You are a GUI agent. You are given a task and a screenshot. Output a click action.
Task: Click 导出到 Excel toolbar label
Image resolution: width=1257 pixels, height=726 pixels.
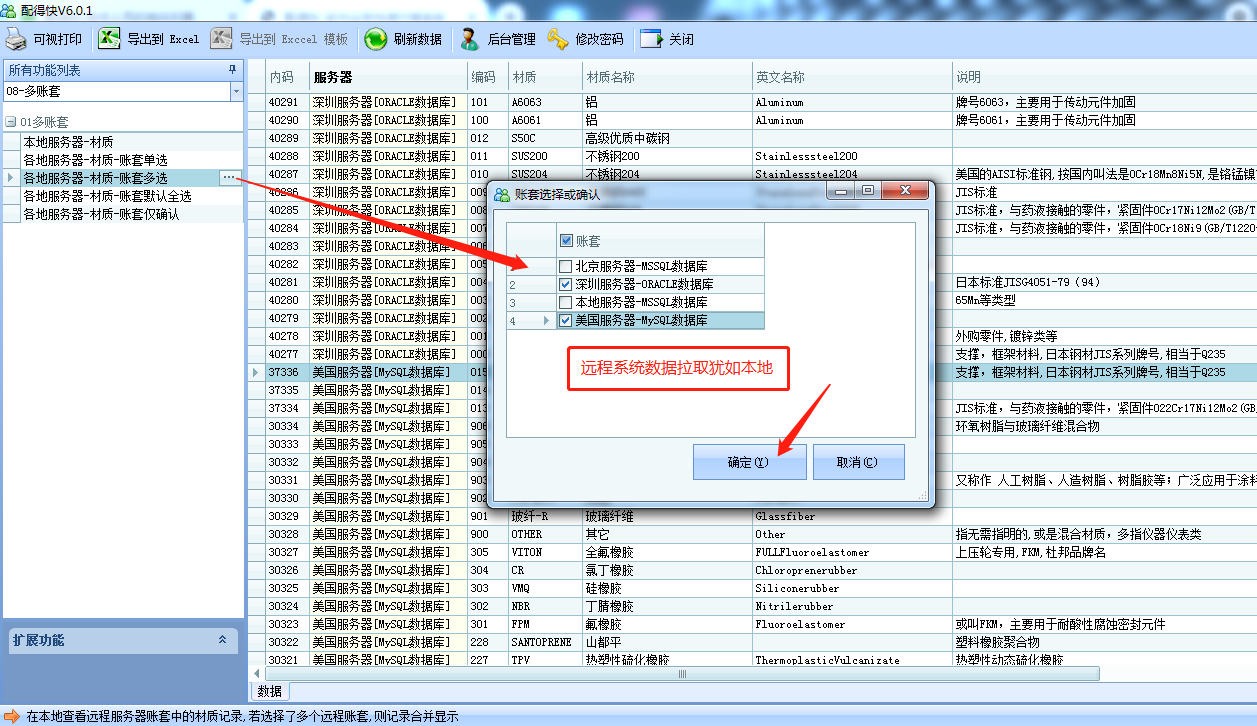(x=163, y=40)
